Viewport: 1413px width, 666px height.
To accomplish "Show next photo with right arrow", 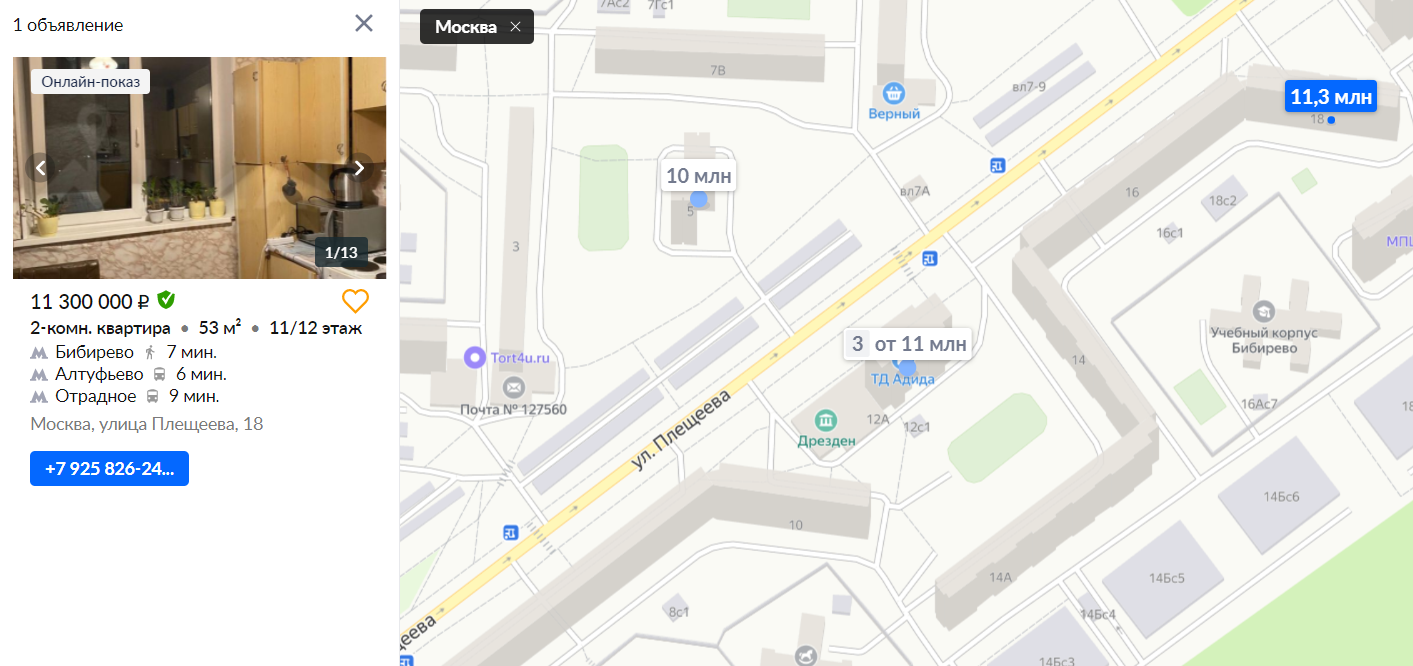I will [x=359, y=168].
